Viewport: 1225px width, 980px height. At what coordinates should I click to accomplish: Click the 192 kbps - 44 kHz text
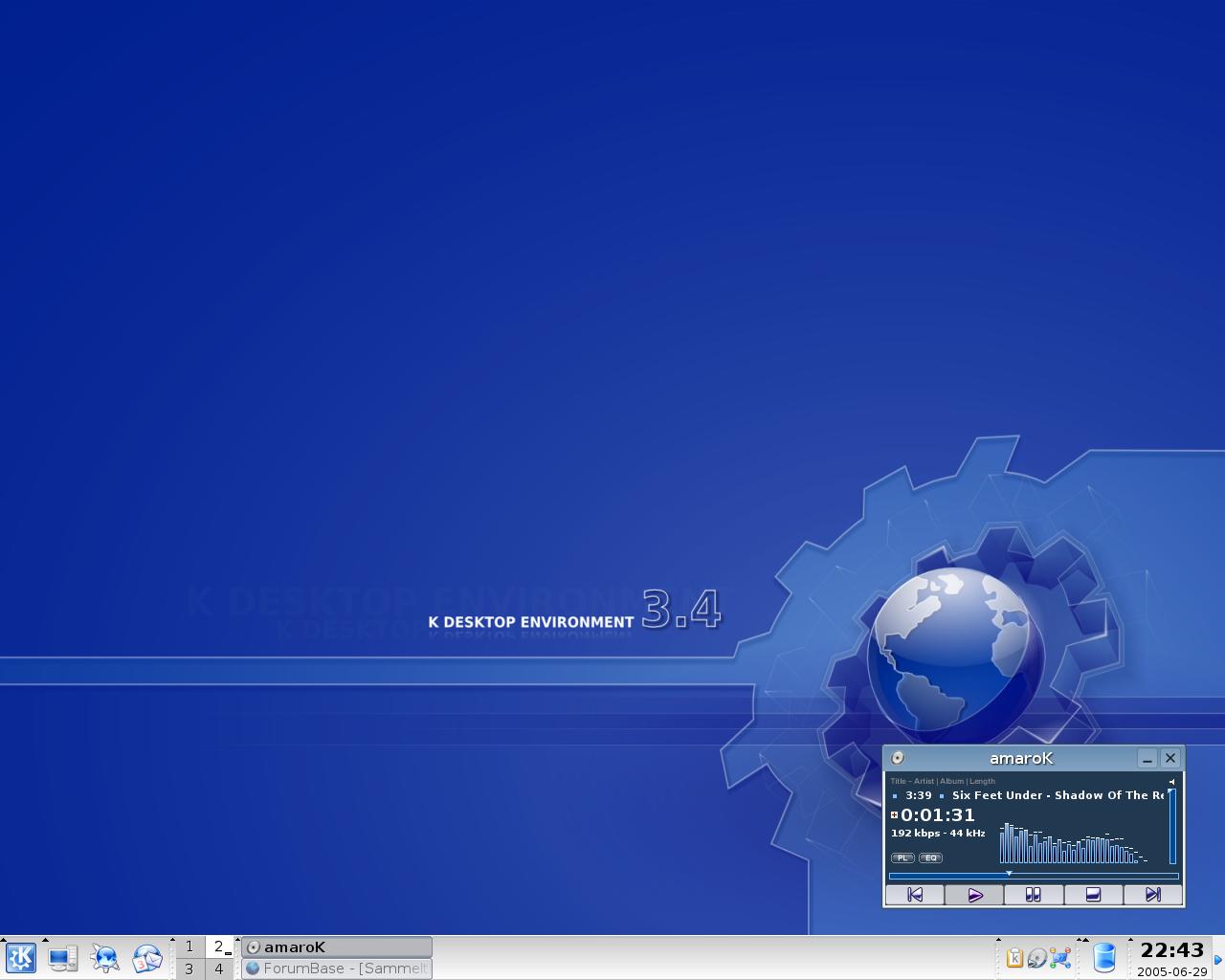(x=938, y=834)
